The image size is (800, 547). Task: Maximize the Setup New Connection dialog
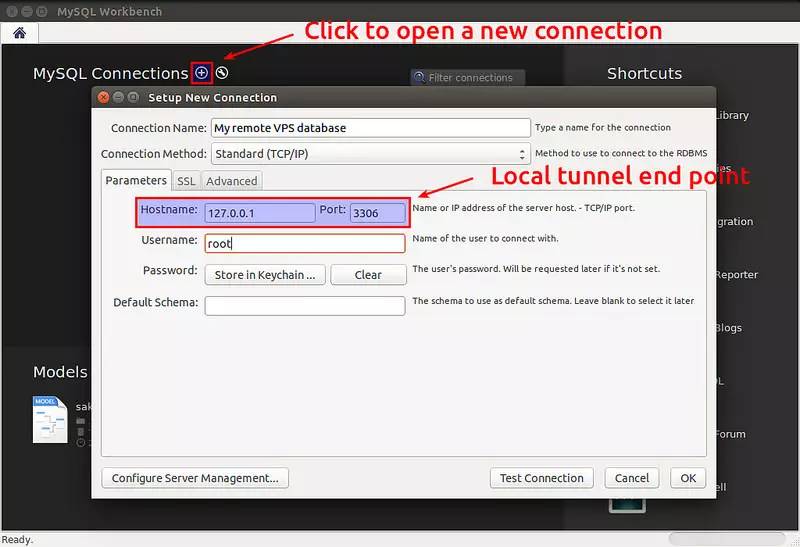pos(133,97)
